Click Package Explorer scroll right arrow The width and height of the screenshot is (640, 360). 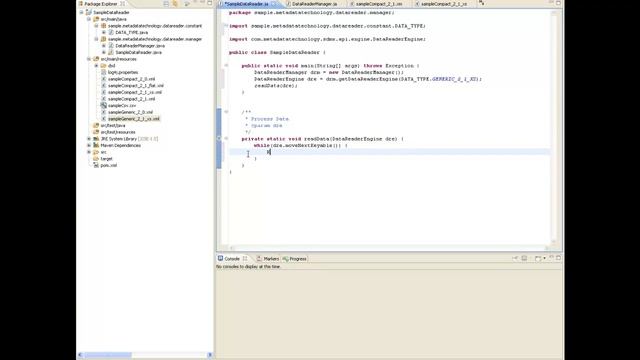[210, 355]
